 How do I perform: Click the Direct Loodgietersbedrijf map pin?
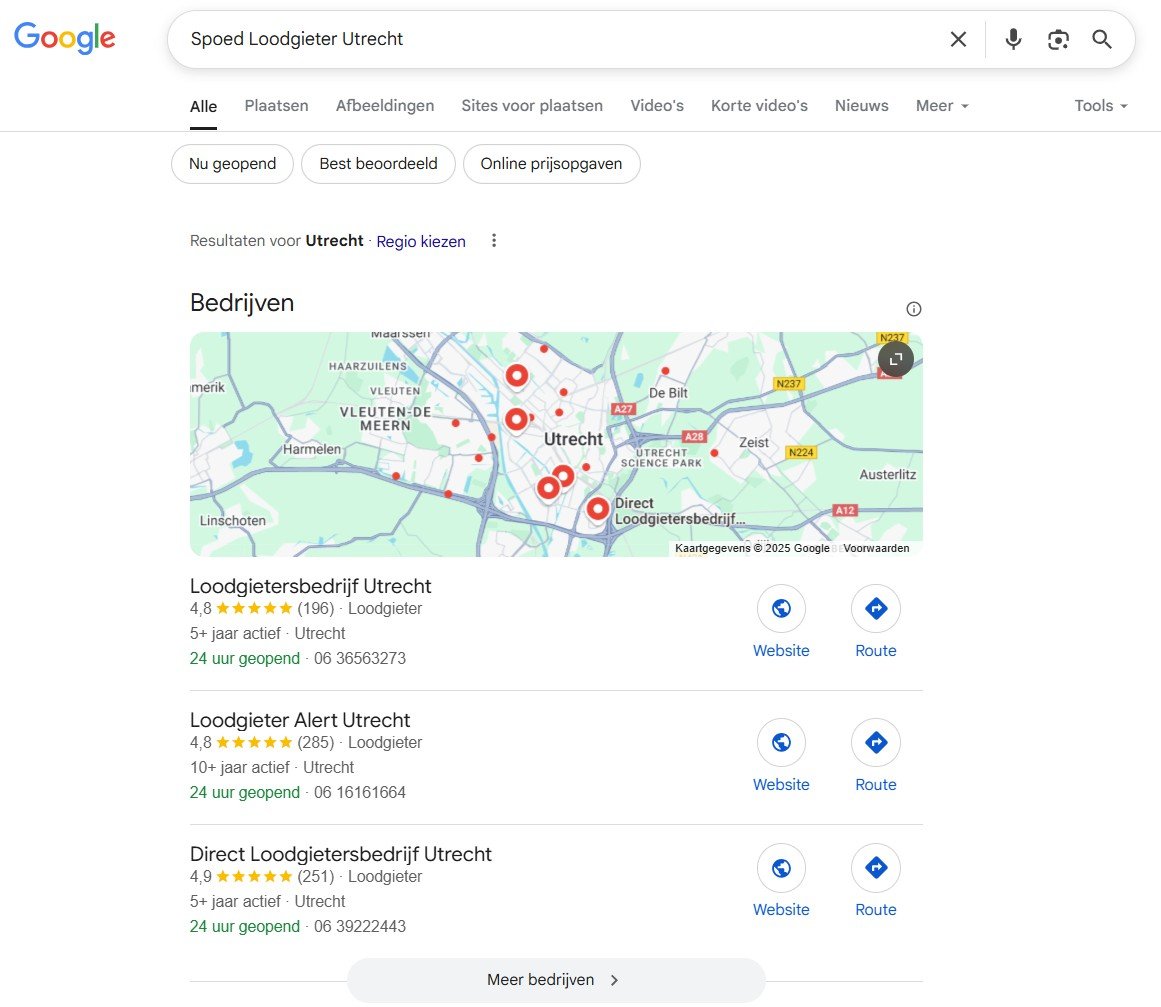pyautogui.click(x=598, y=509)
